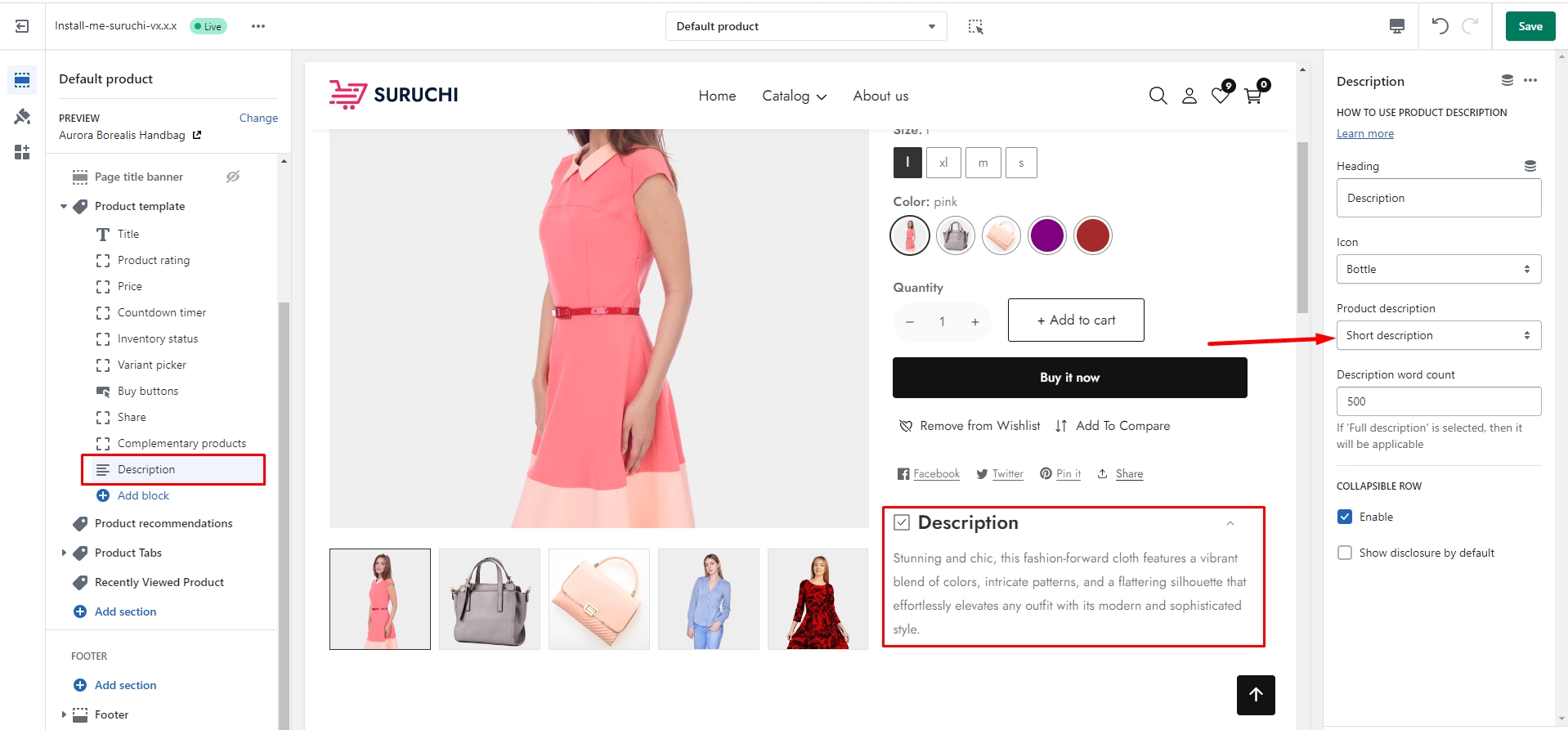Click the green Save button
The image size is (1568, 730).
(1530, 26)
